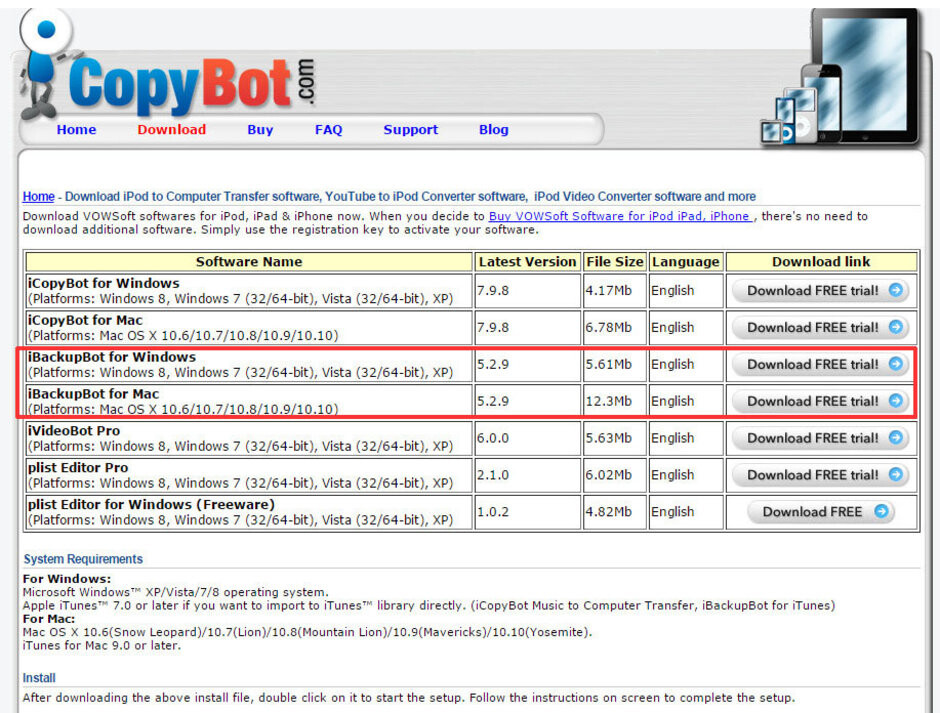Click the 4.82Mb file size cell

pos(614,512)
